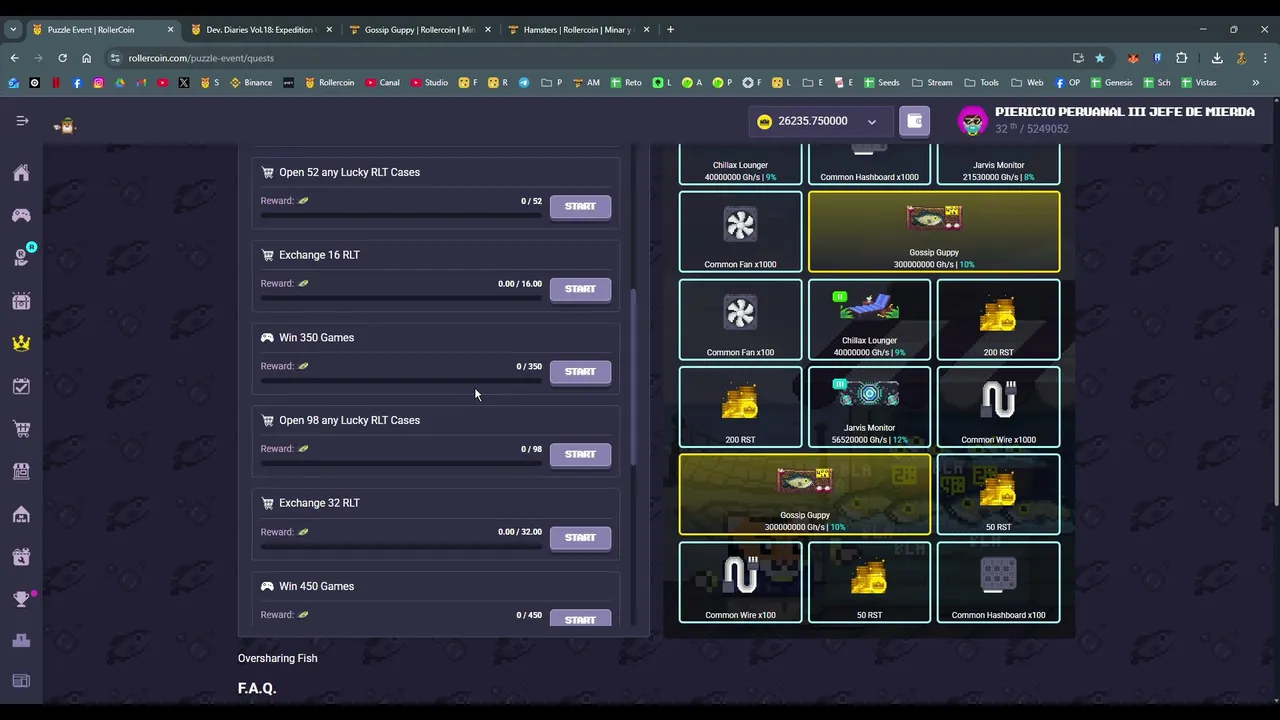Open the Tools bookmark folder
Image resolution: width=1280 pixels, height=720 pixels.
pos(982,83)
